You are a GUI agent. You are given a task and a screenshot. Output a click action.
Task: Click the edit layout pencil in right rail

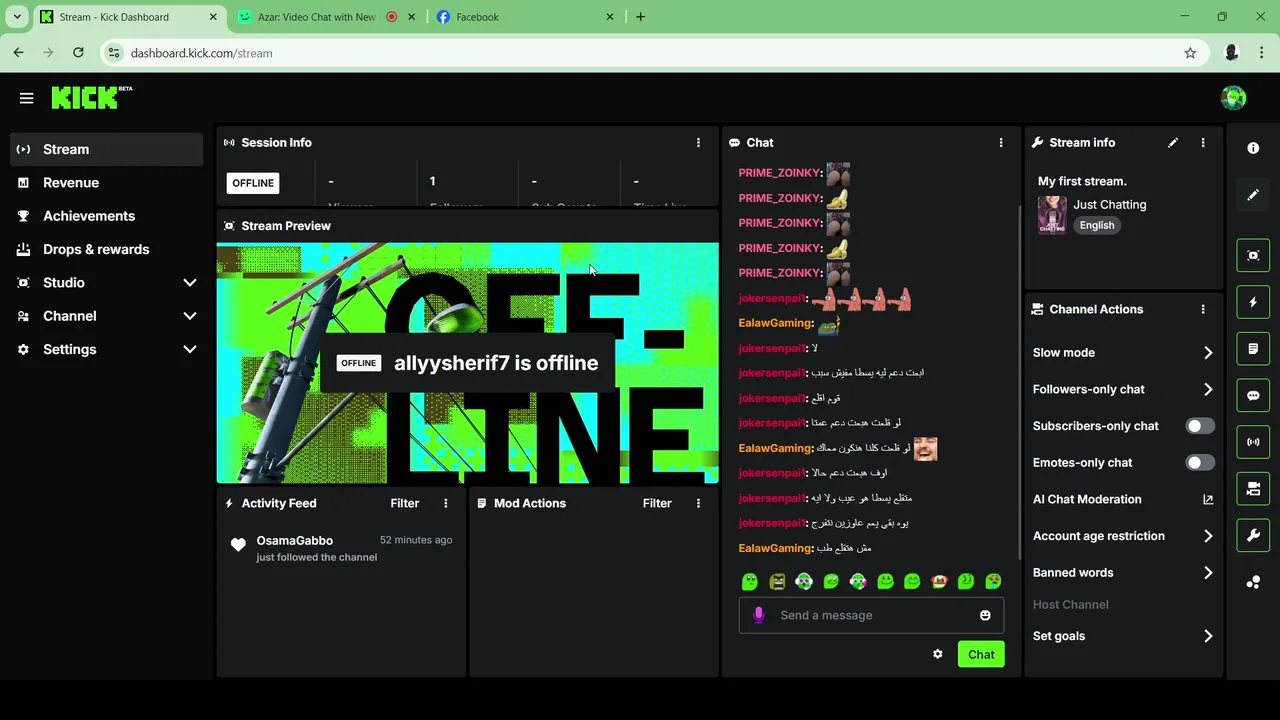click(x=1253, y=195)
